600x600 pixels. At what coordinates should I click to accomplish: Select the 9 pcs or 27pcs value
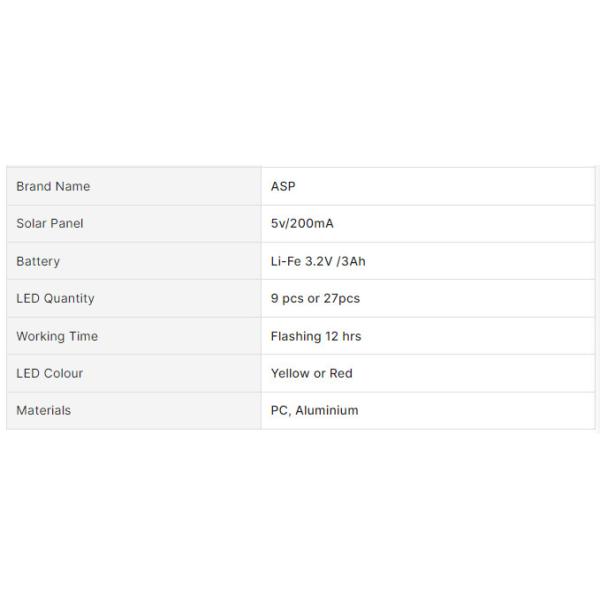click(x=315, y=298)
